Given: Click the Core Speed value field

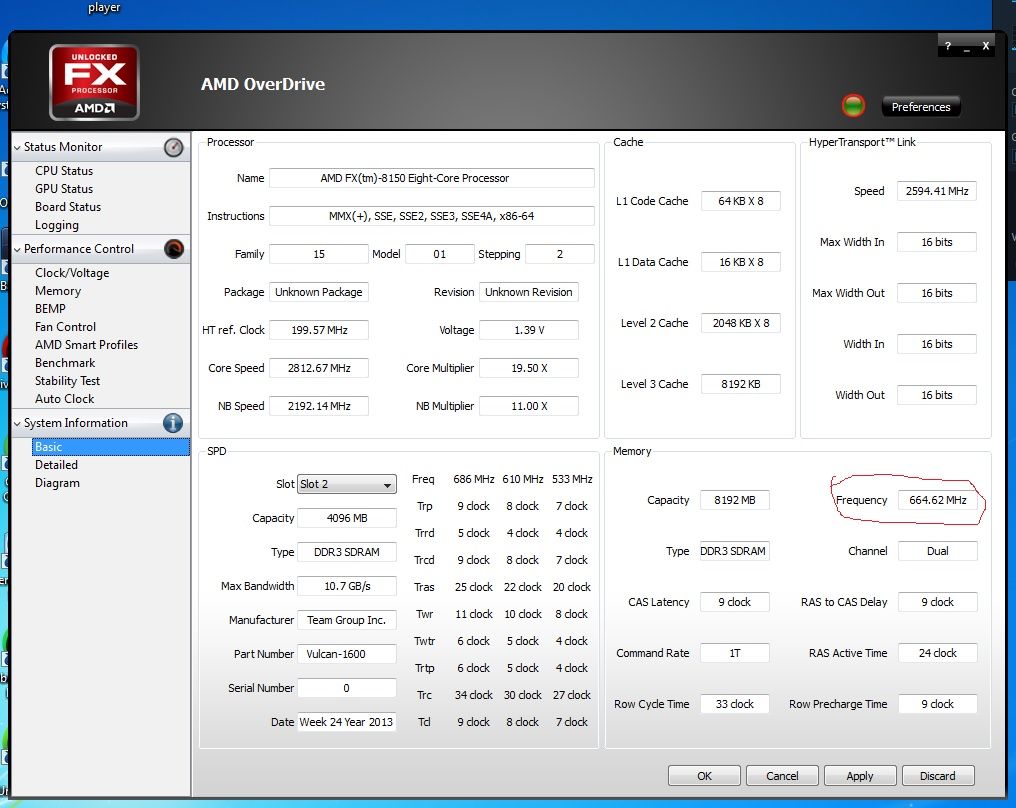Looking at the screenshot, I should (319, 368).
